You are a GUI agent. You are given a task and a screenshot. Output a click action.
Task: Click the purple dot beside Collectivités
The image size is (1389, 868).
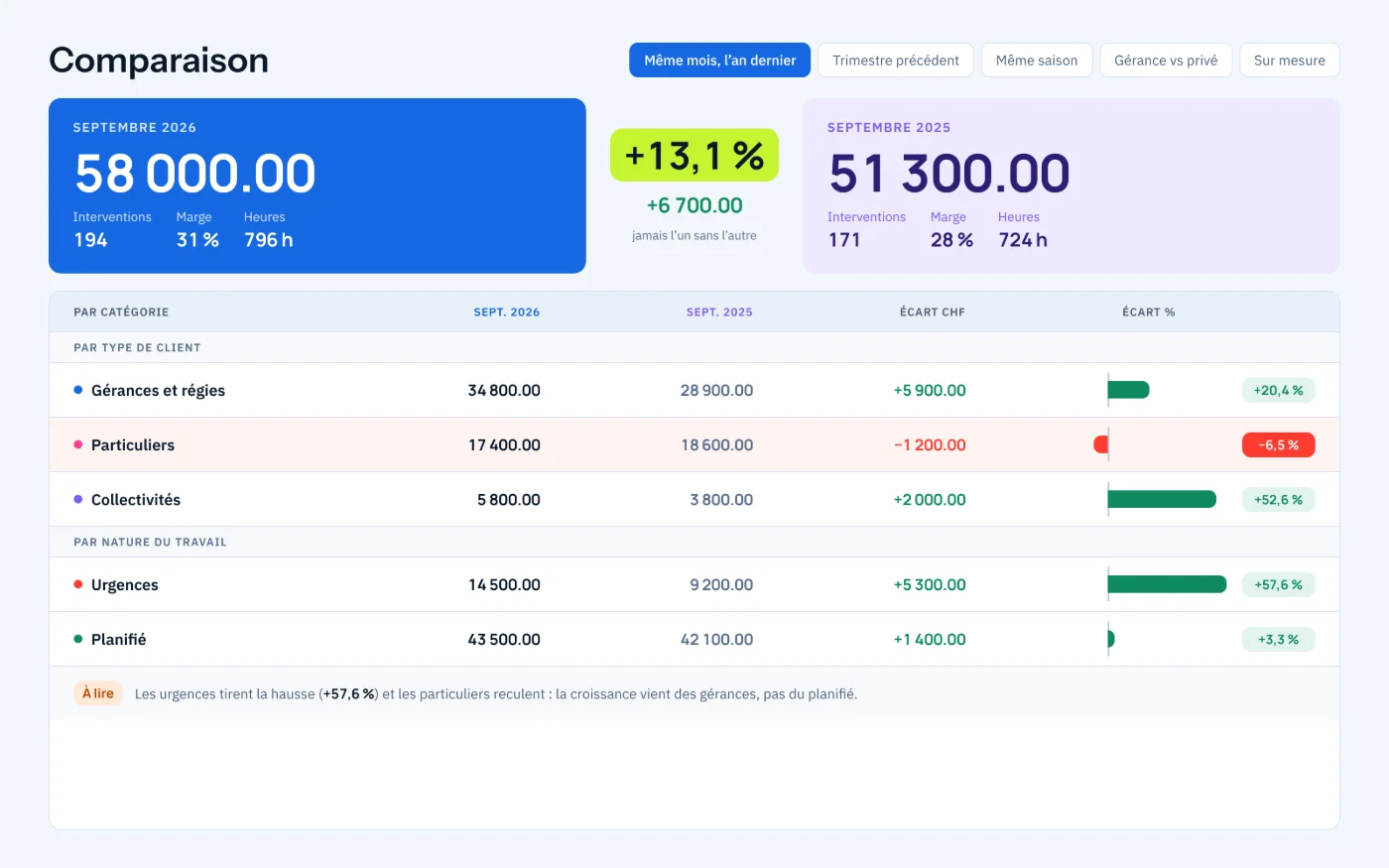(x=78, y=499)
